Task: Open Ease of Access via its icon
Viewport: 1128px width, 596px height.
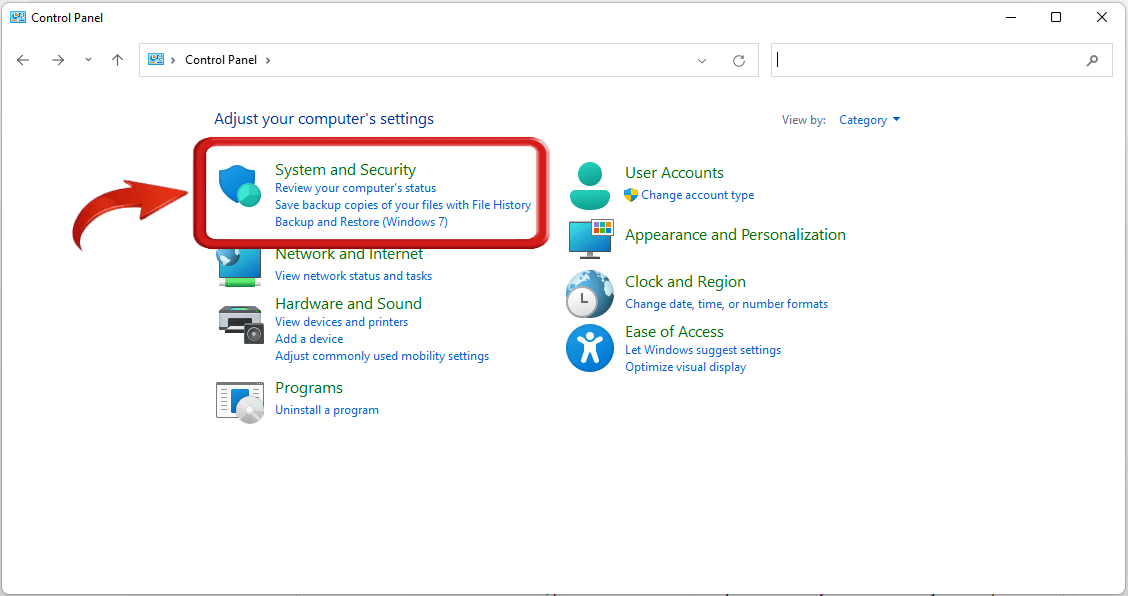Action: [589, 348]
